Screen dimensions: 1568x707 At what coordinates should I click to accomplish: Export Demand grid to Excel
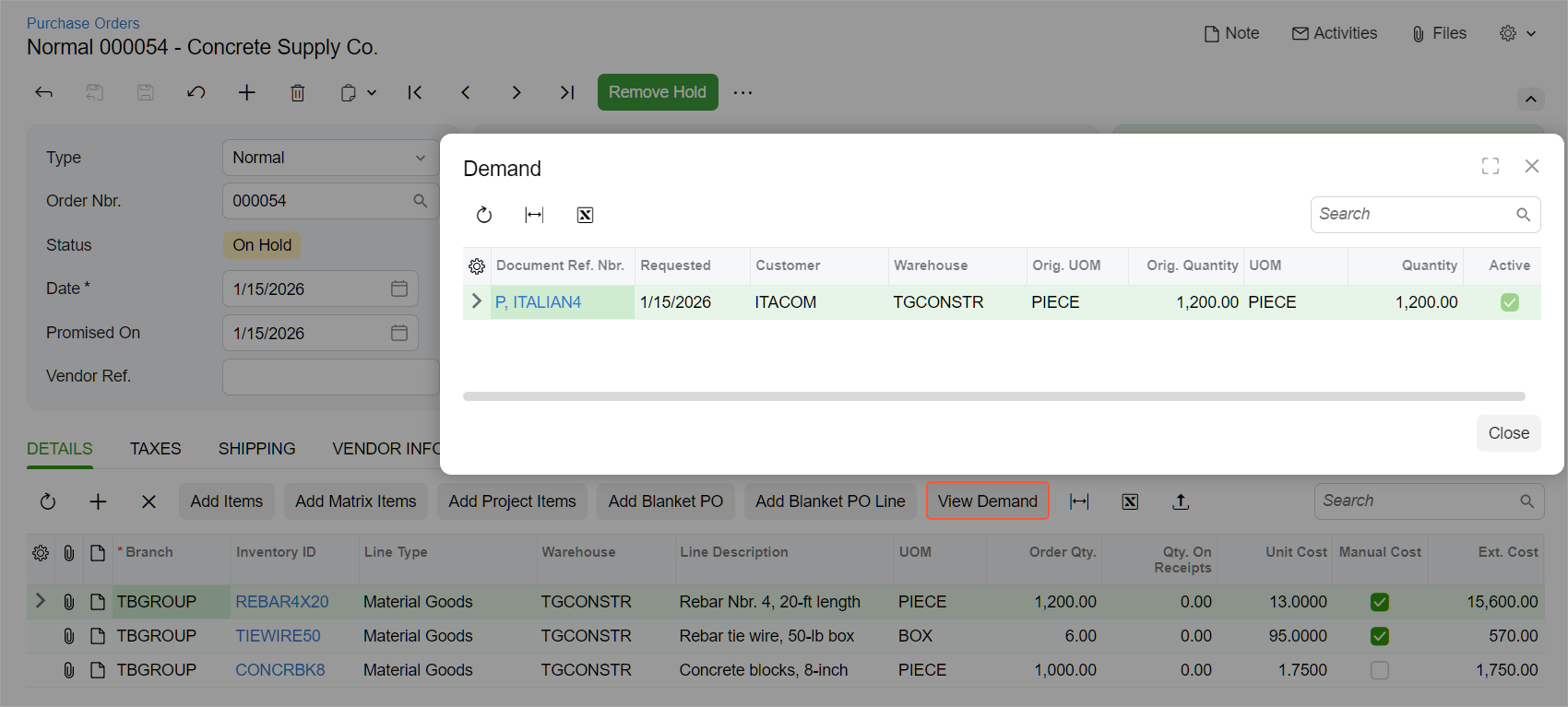[x=585, y=215]
